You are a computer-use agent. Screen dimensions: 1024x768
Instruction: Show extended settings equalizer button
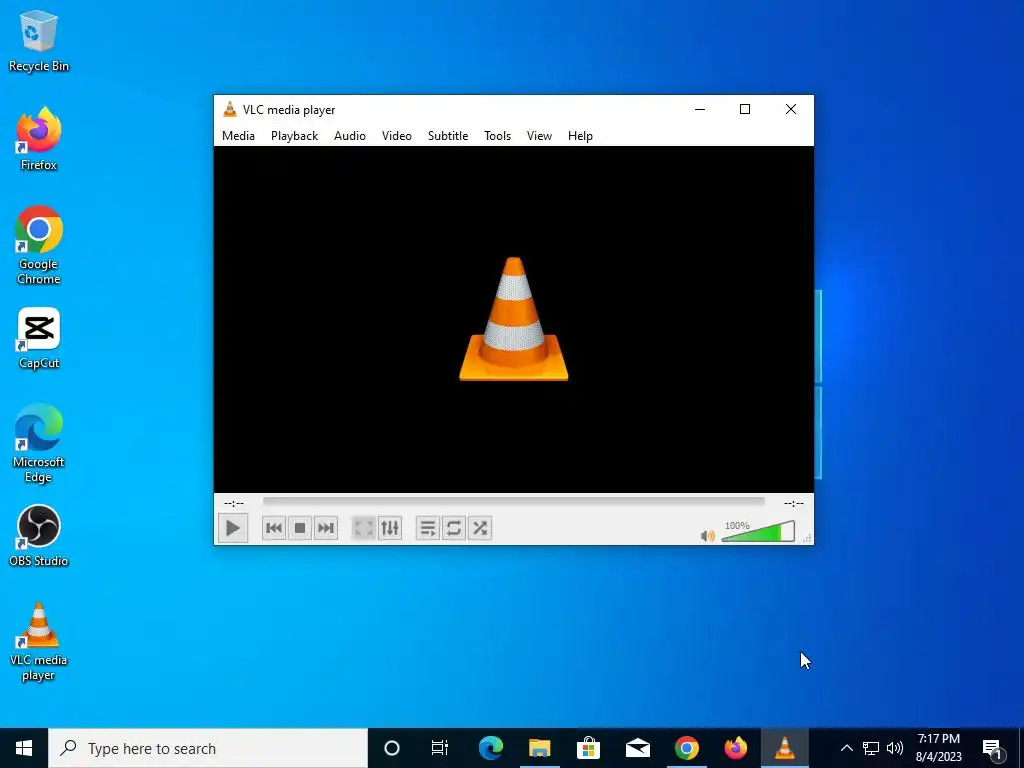click(390, 528)
